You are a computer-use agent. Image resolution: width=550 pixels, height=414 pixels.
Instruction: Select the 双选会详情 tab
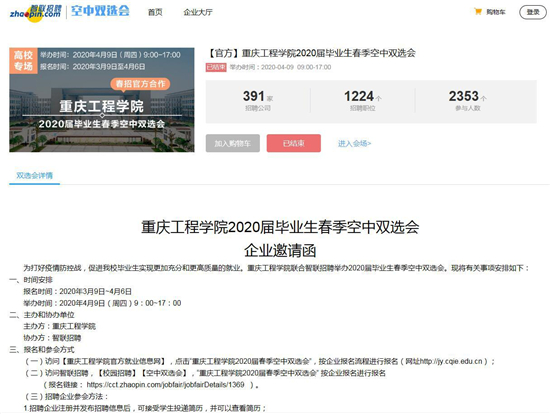coord(34,175)
